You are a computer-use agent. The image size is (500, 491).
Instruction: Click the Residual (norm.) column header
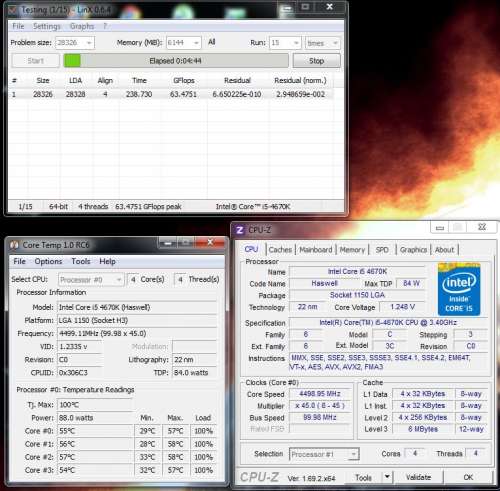click(300, 80)
